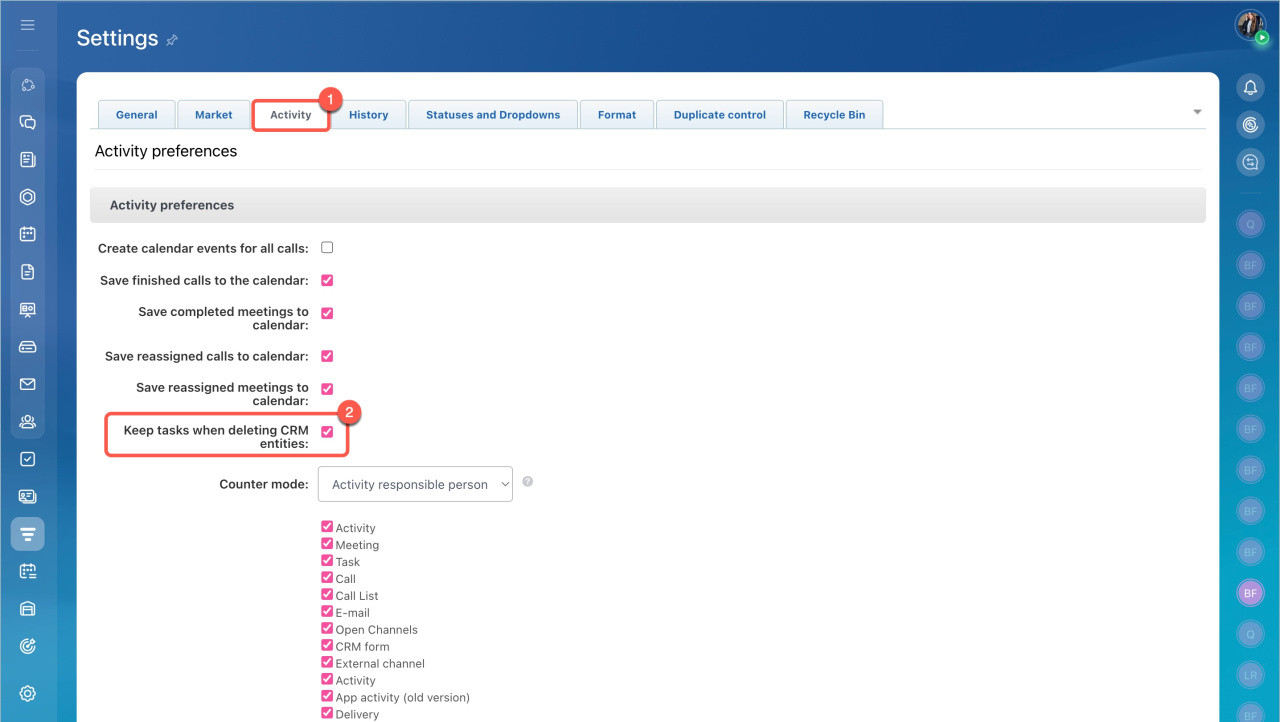Toggle Save completed meetings to calendar
Screen dimensions: 1280x722
(327, 313)
